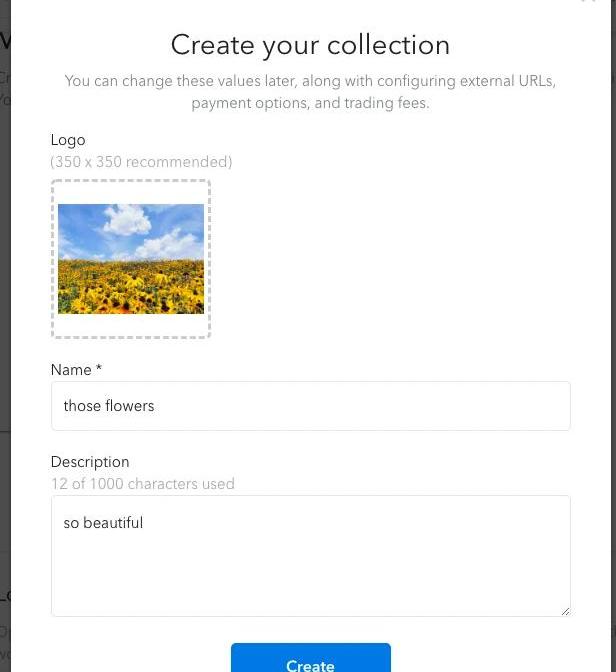Click the 'Create your collection' heading
Viewport: 616px width, 672px height.
point(310,45)
